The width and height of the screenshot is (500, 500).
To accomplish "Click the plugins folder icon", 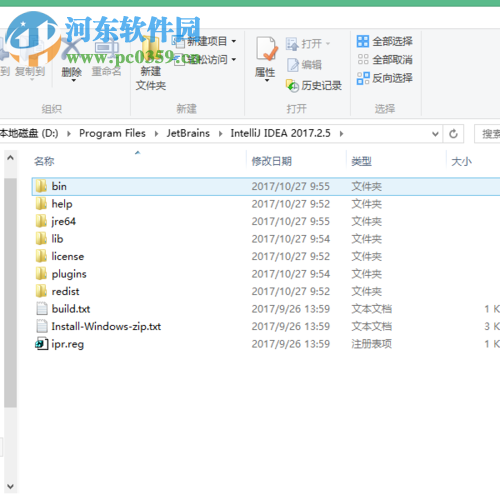I will point(41,274).
